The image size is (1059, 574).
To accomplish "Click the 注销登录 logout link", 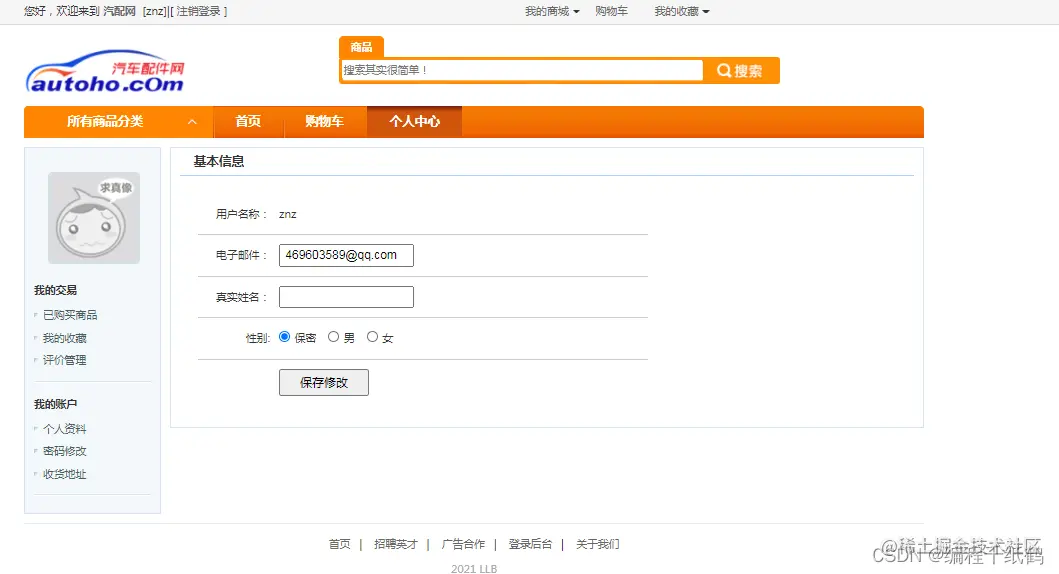I will click(199, 11).
